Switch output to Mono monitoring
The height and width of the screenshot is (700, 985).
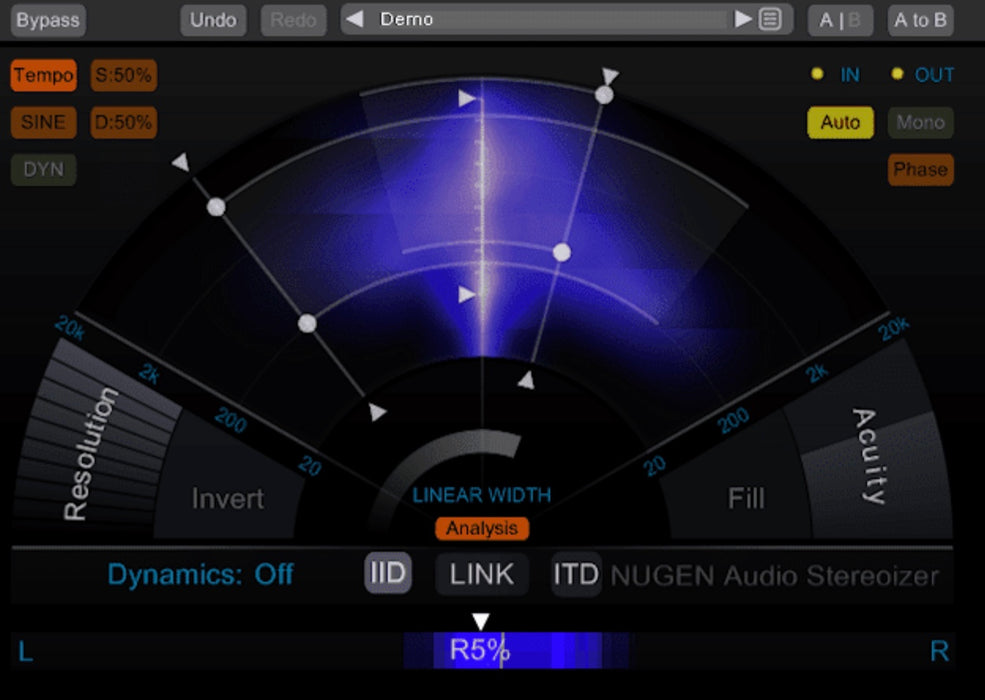pyautogui.click(x=920, y=122)
